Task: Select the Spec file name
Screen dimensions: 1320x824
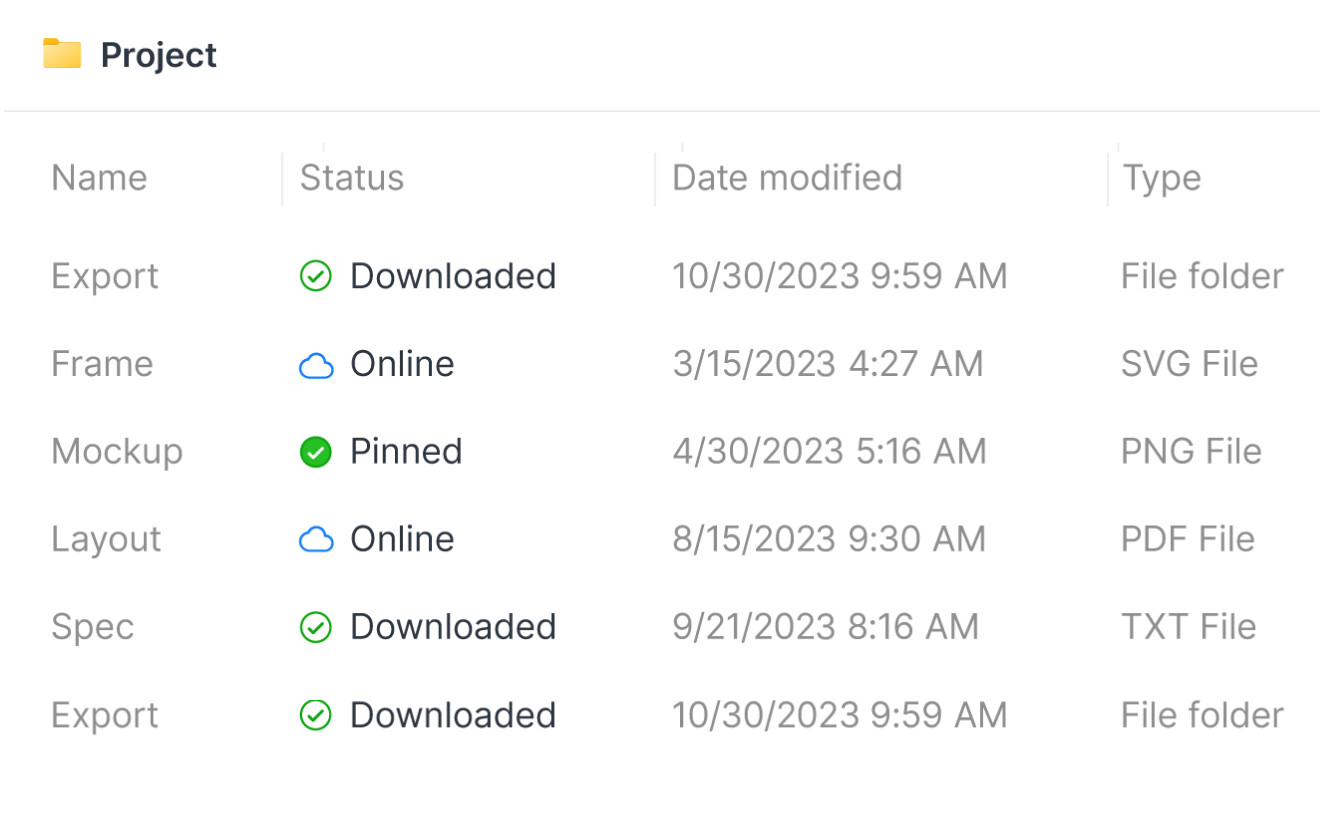Action: pos(92,628)
